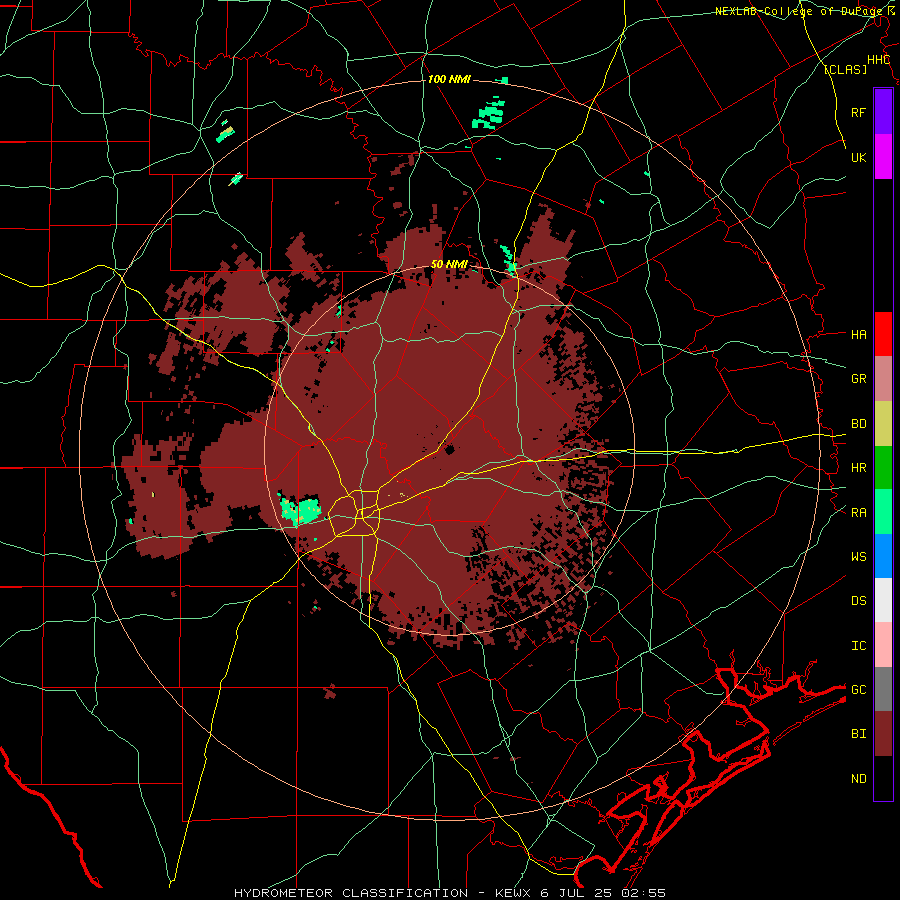The height and width of the screenshot is (900, 900).
Task: Click the IC pink legend swatch
Action: click(883, 645)
